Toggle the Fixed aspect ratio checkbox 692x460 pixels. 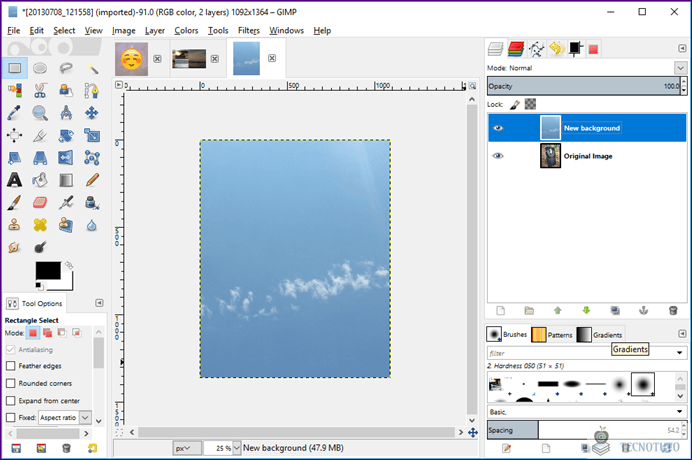(x=11, y=417)
